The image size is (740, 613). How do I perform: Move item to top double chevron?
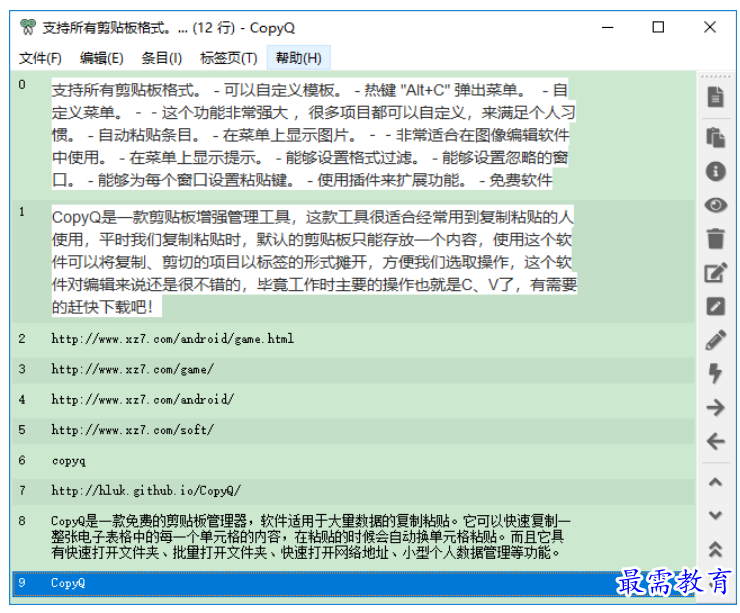[715, 549]
